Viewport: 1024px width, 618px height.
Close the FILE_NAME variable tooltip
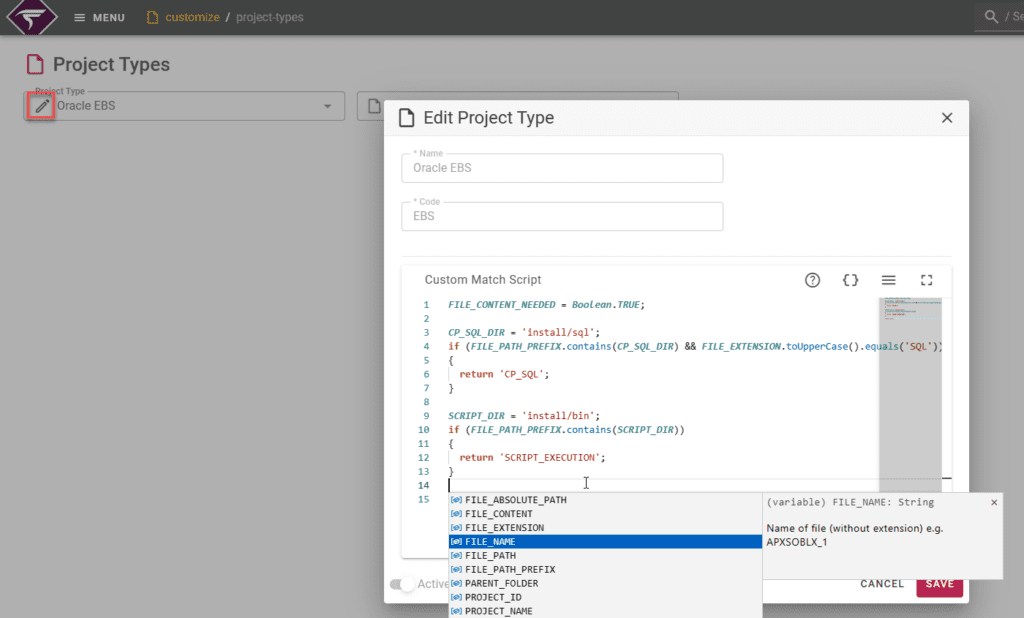(x=994, y=502)
